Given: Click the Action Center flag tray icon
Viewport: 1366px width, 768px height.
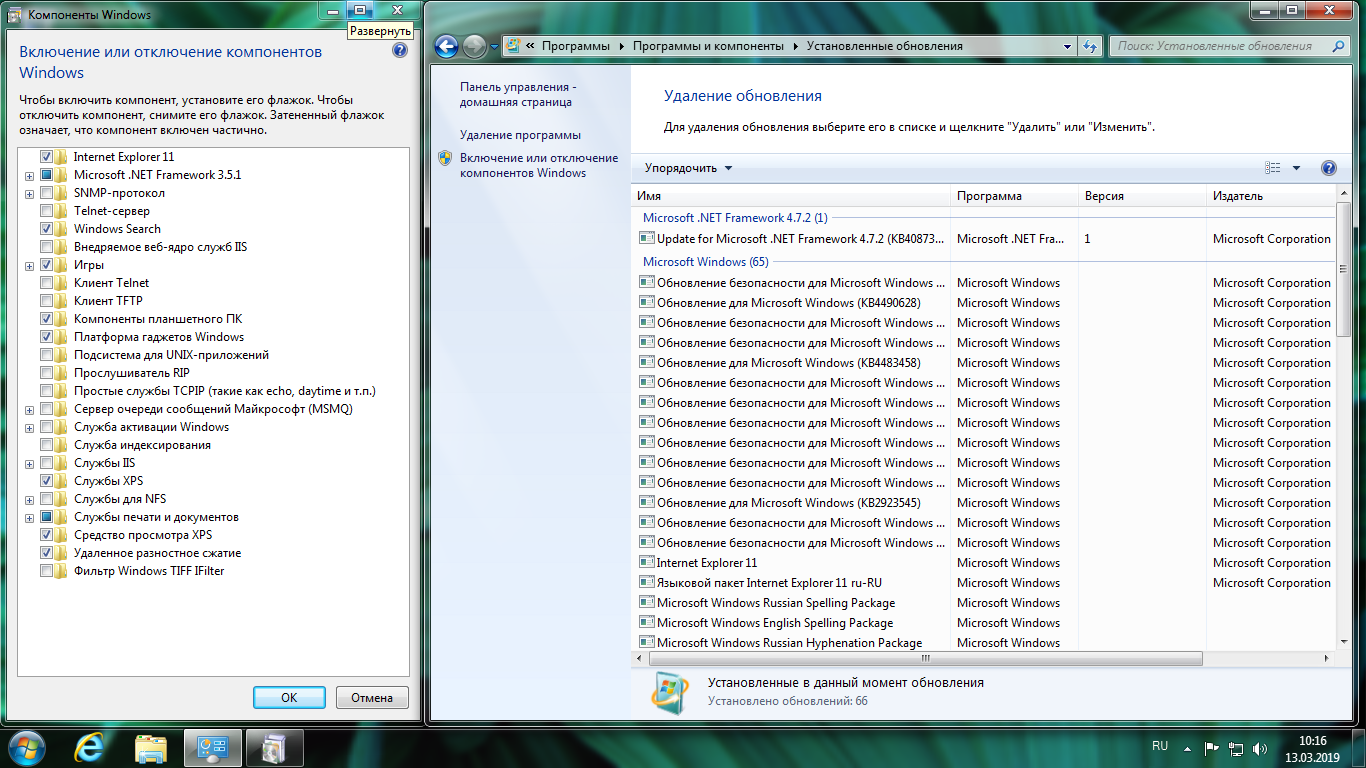Looking at the screenshot, I should (x=1211, y=747).
